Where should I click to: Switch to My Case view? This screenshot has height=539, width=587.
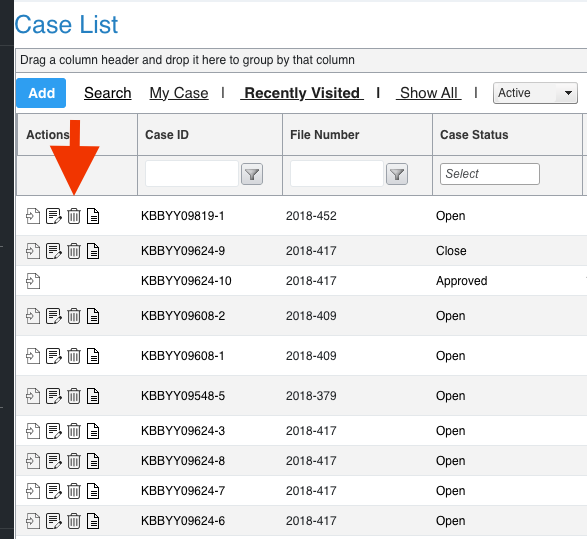coord(179,93)
